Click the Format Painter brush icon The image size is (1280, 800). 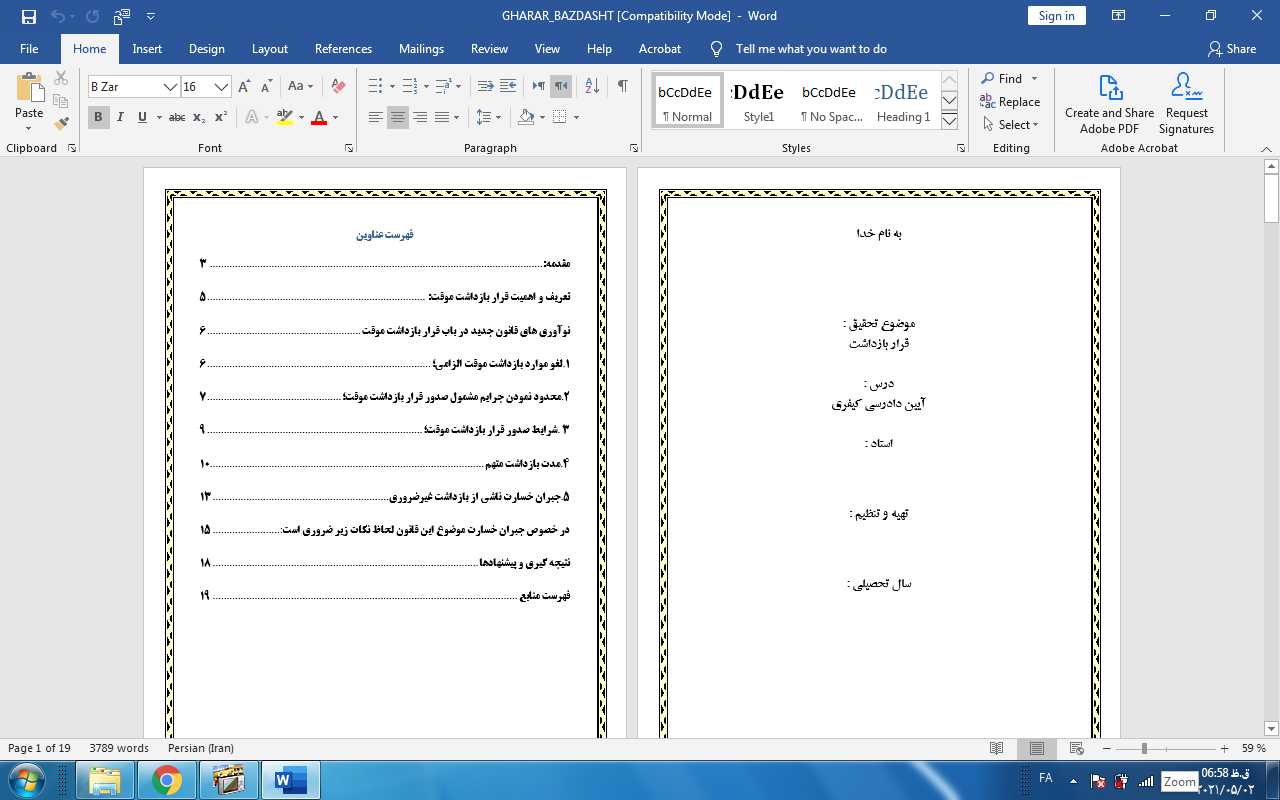point(61,124)
